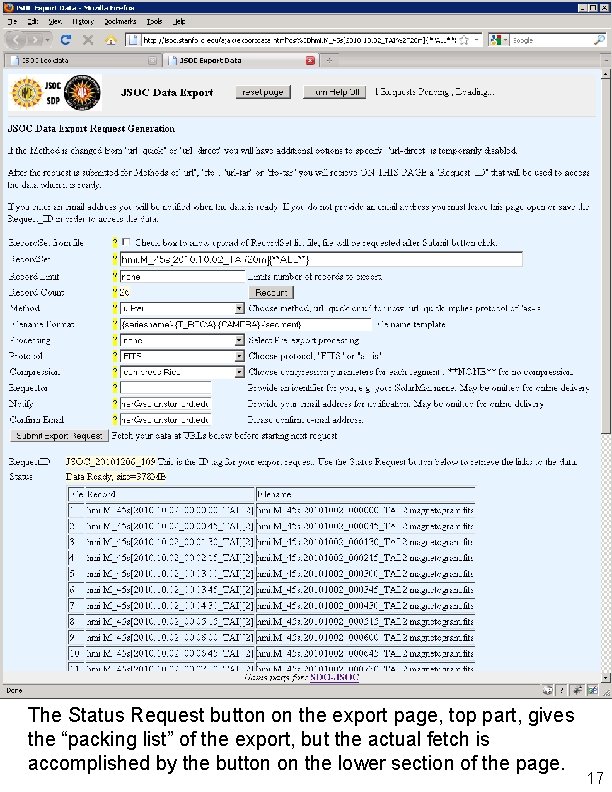Open the History menu
The width and height of the screenshot is (612, 792).
(83, 21)
